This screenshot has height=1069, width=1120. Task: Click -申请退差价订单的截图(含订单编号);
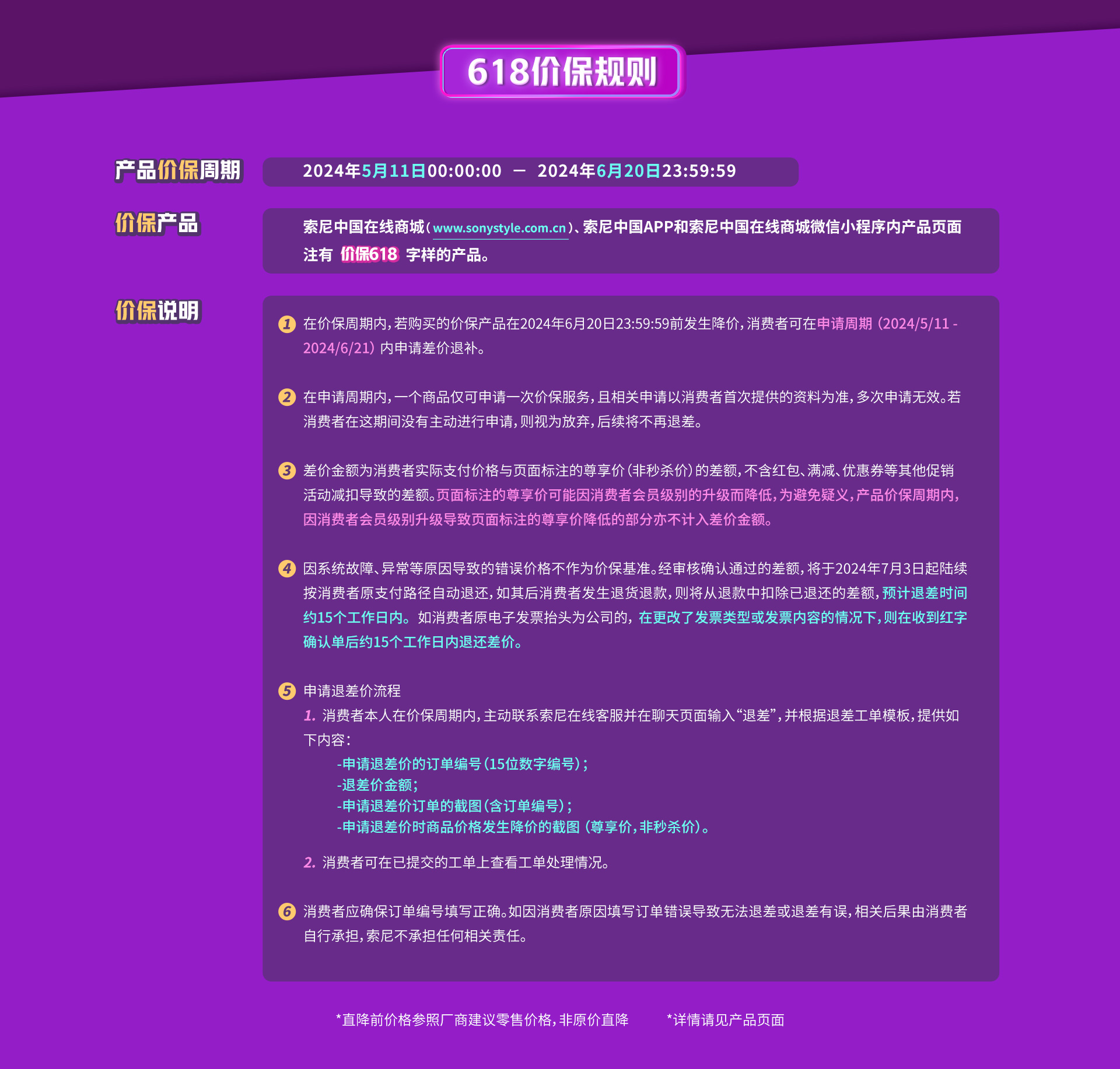point(454,806)
